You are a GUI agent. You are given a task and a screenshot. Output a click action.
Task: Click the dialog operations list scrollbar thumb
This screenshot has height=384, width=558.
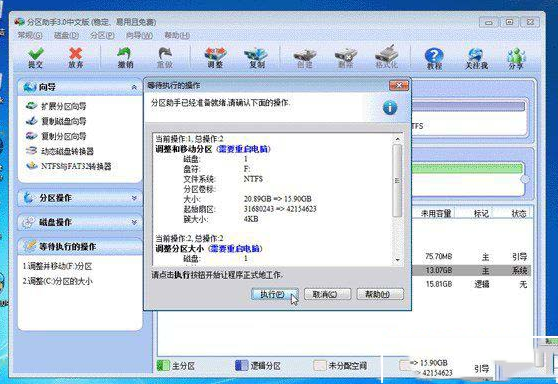coord(397,180)
